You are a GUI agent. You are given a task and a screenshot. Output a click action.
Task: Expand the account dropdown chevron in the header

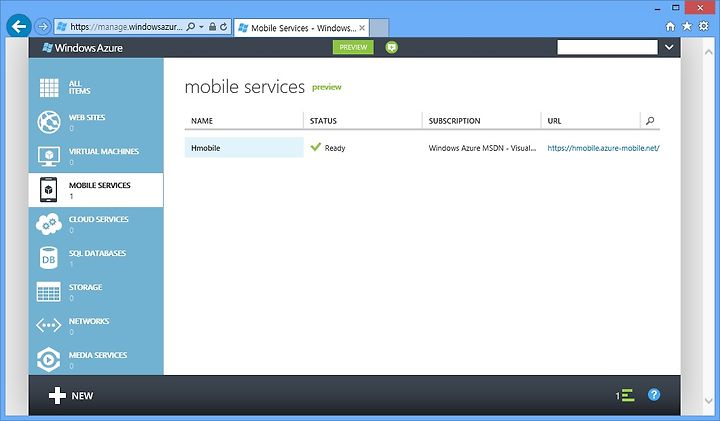tap(669, 47)
